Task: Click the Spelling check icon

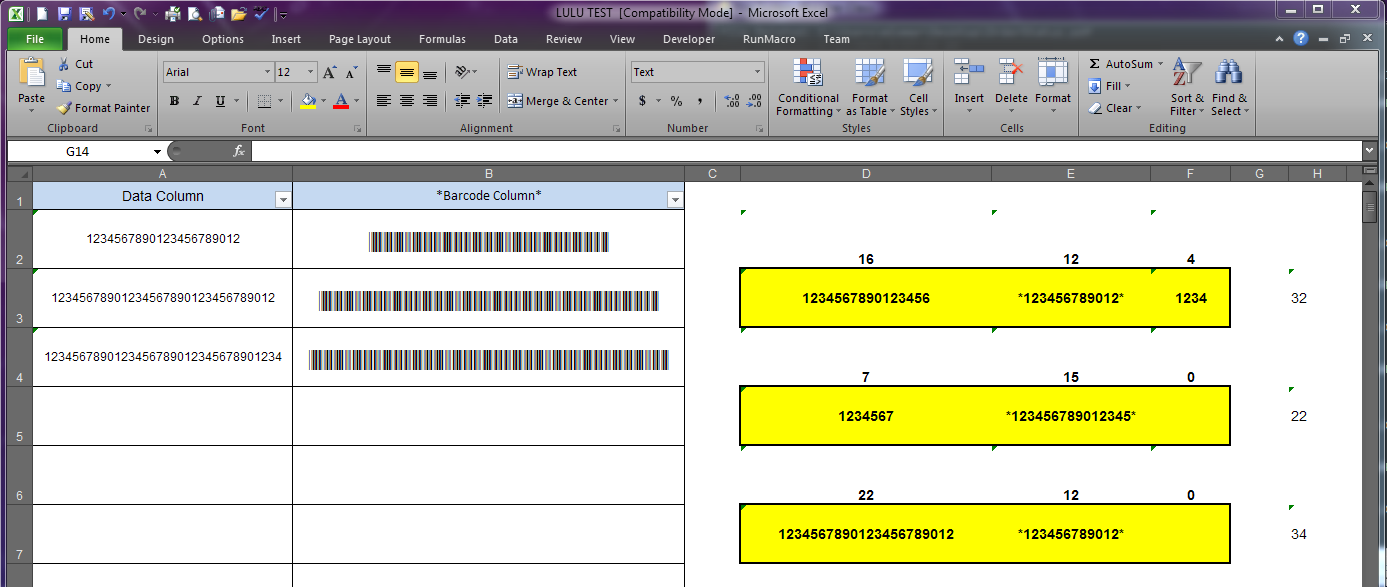Action: click(x=260, y=13)
